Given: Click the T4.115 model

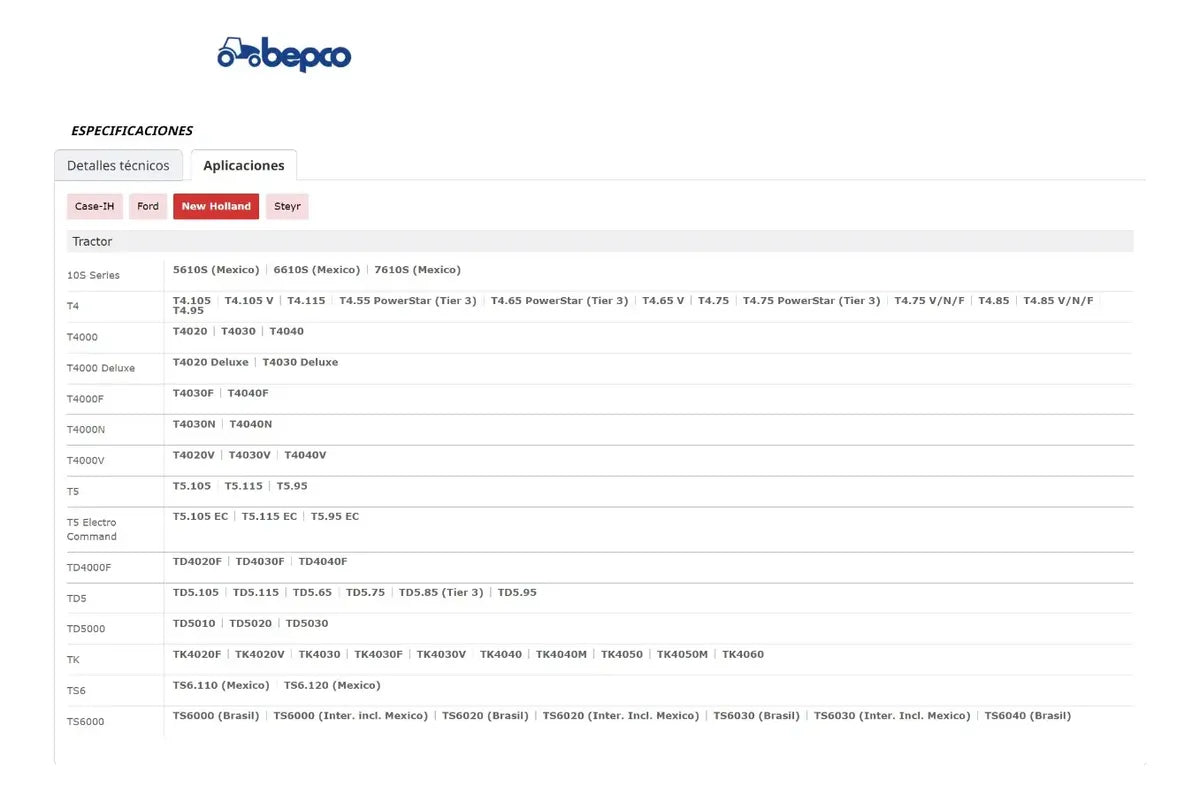Looking at the screenshot, I should tap(307, 301).
